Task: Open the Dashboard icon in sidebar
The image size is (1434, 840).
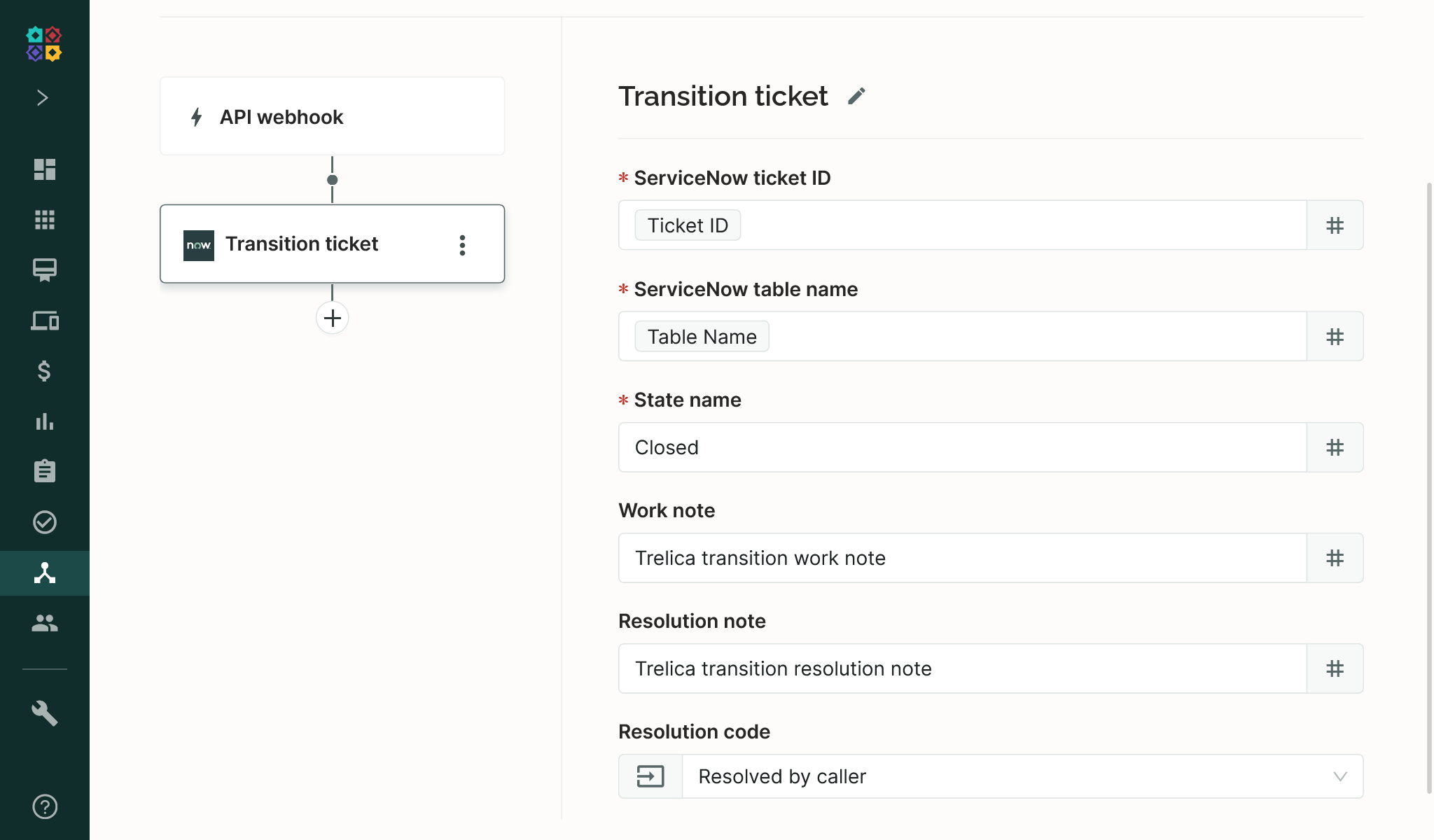Action: 45,169
